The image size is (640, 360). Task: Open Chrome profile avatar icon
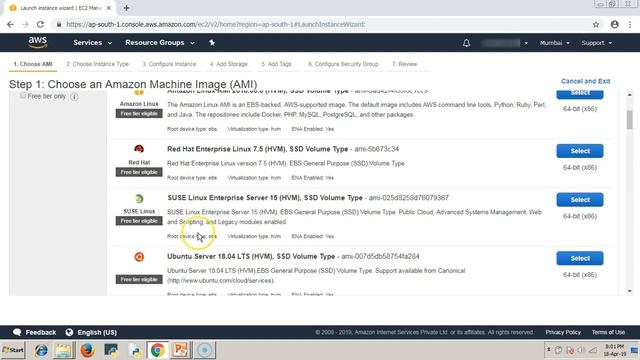click(x=614, y=24)
